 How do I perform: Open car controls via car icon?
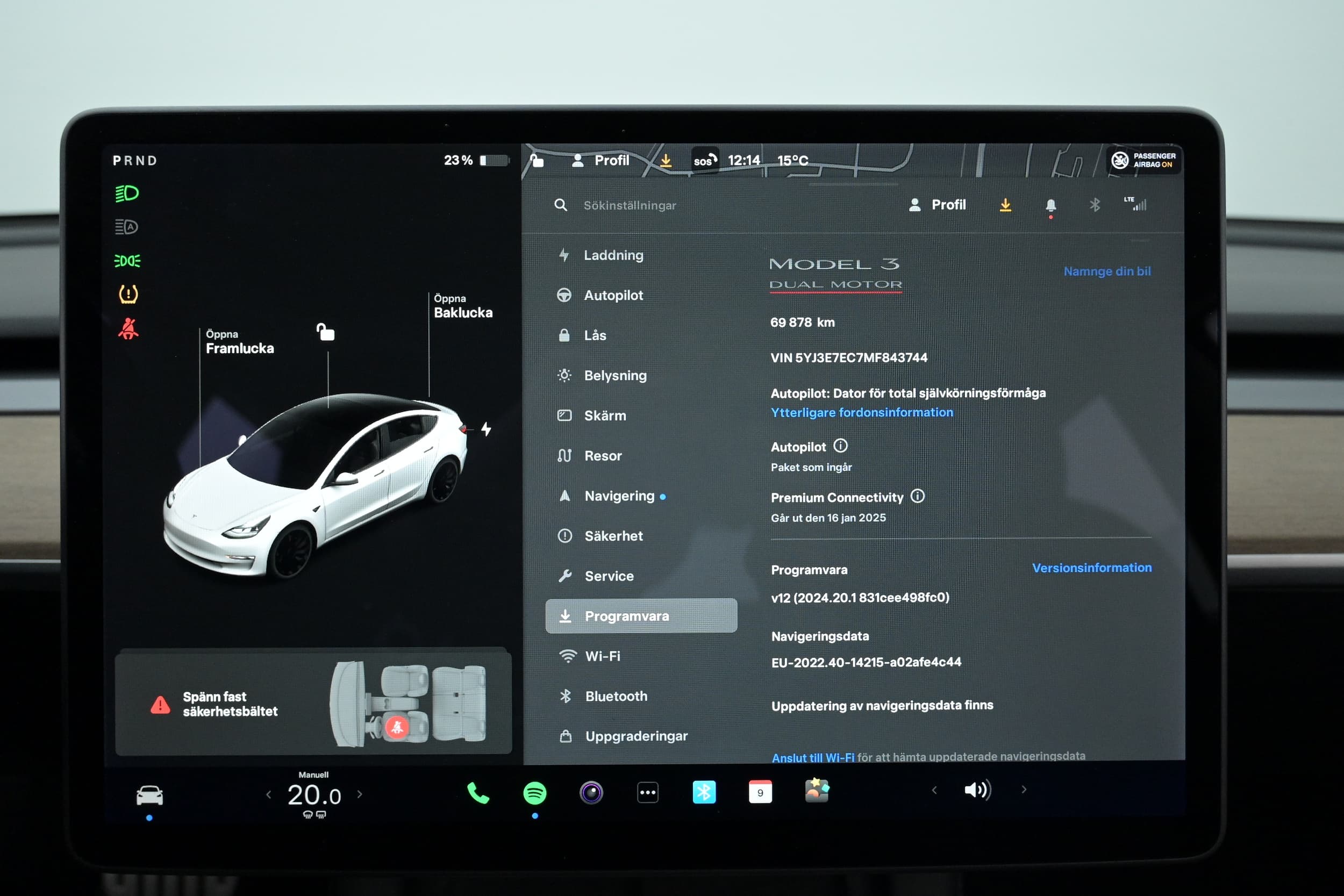149,795
